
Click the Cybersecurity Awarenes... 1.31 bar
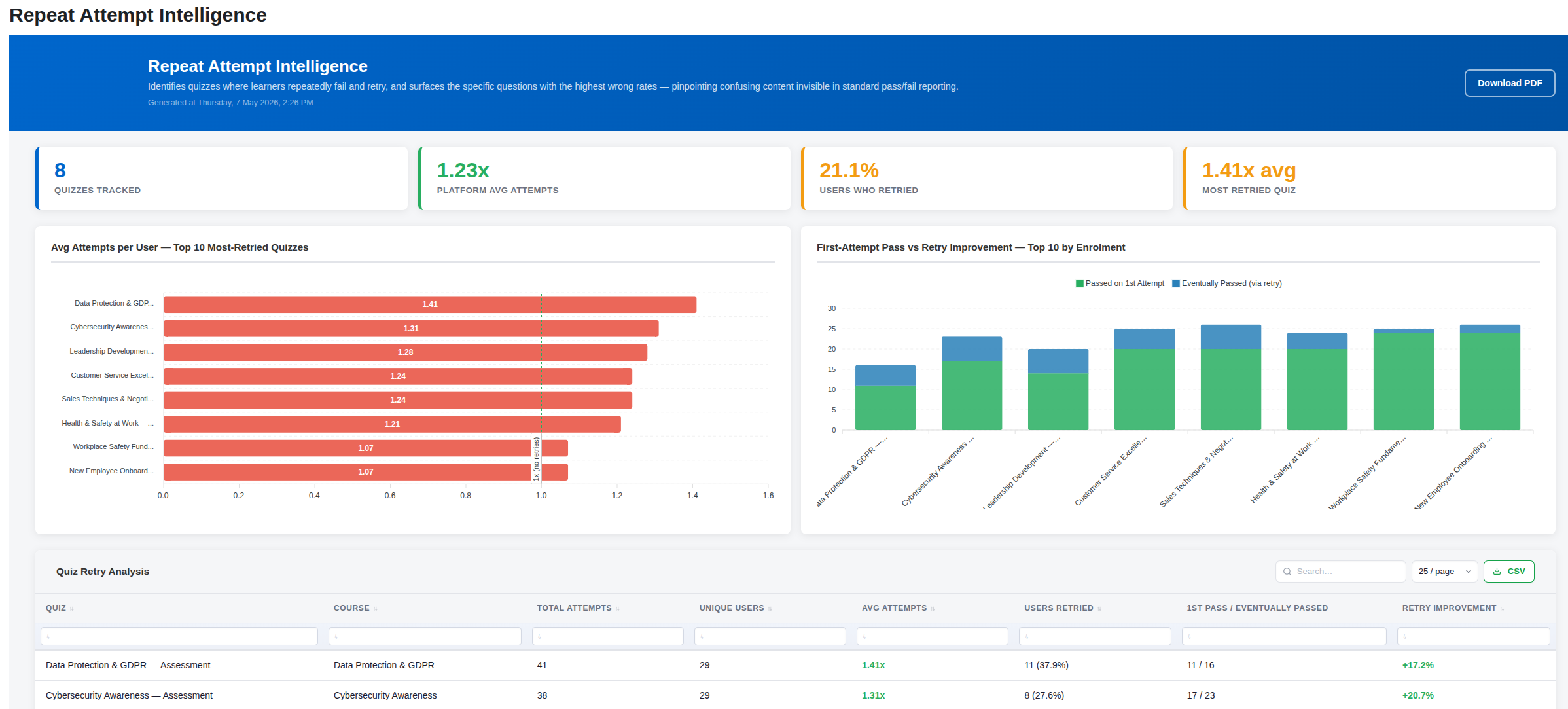411,329
